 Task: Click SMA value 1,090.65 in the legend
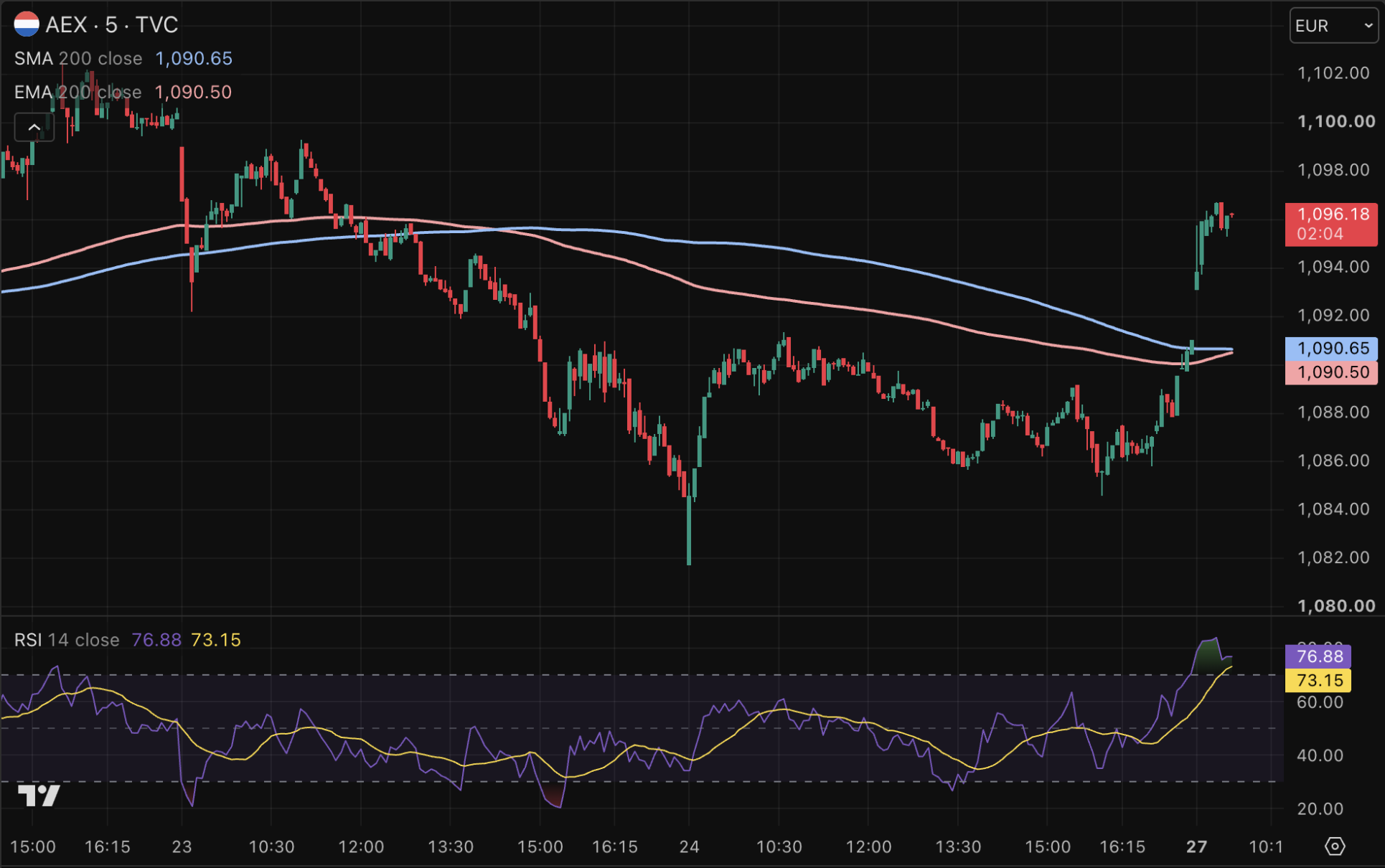pos(194,59)
